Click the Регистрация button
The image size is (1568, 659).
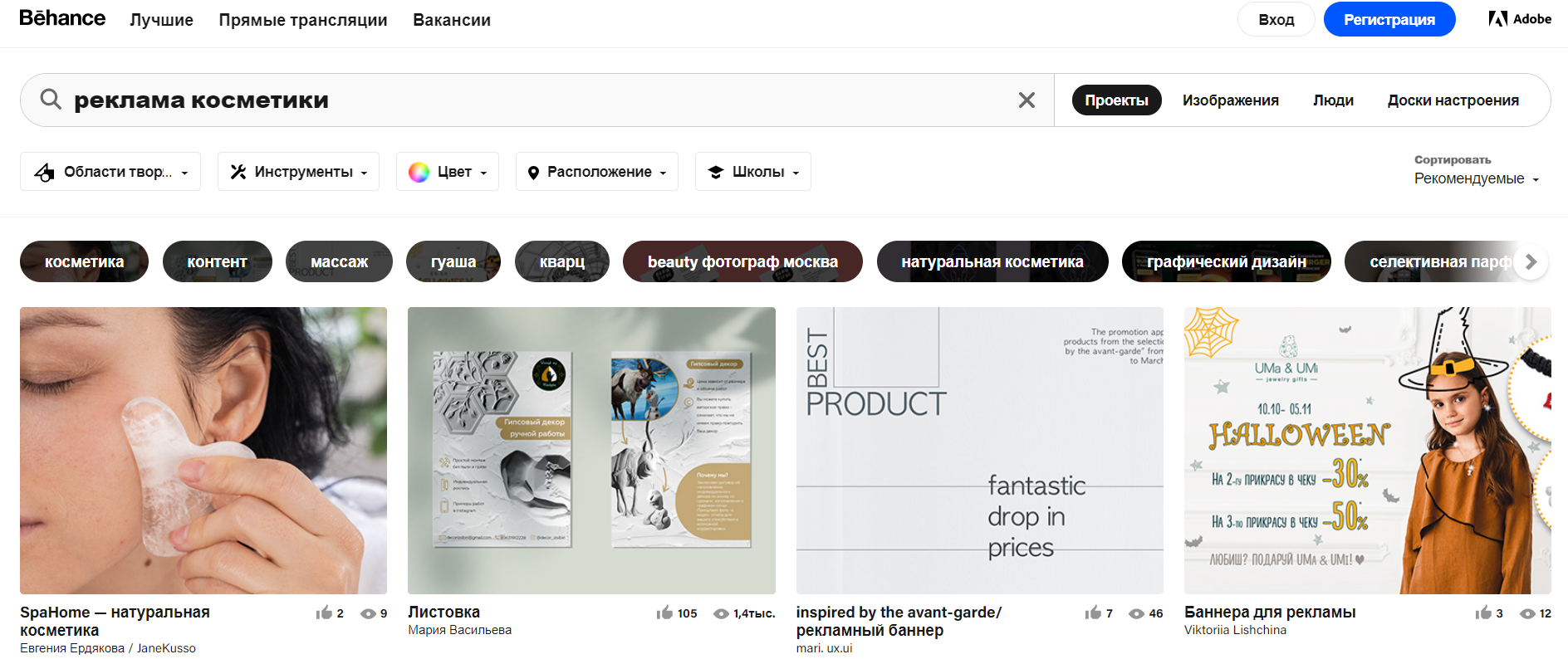[x=1389, y=19]
